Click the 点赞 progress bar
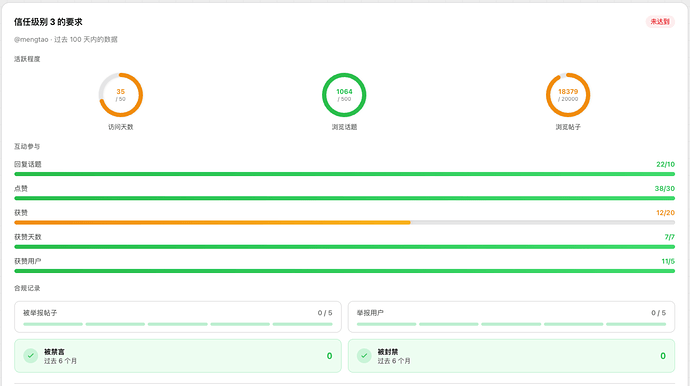Image resolution: width=690 pixels, height=386 pixels. point(344,199)
